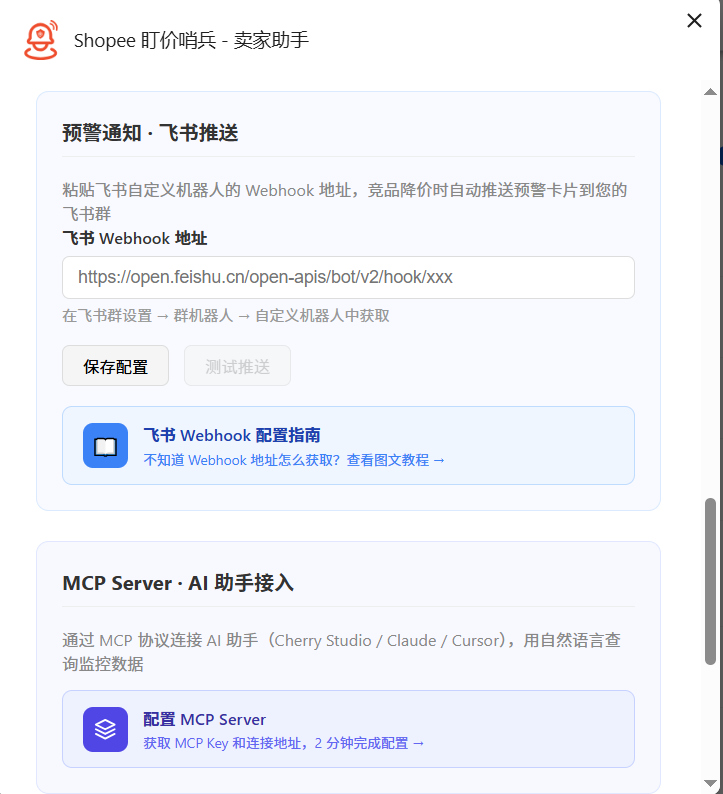The width and height of the screenshot is (723, 794).
Task: Click the purple MCP layers icon
Action: click(105, 729)
